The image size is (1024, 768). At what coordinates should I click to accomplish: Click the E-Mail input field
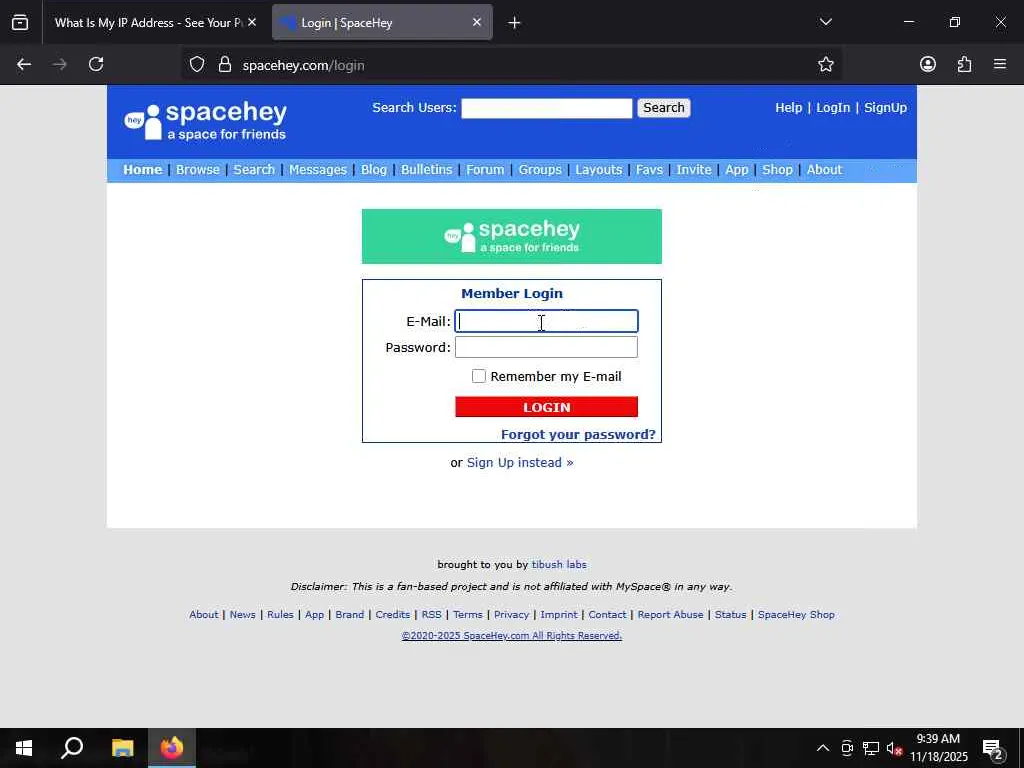coord(547,321)
